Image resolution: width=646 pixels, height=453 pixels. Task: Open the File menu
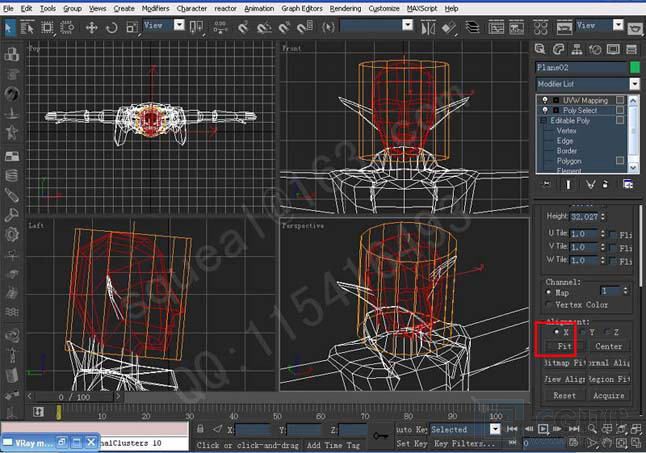coord(8,8)
